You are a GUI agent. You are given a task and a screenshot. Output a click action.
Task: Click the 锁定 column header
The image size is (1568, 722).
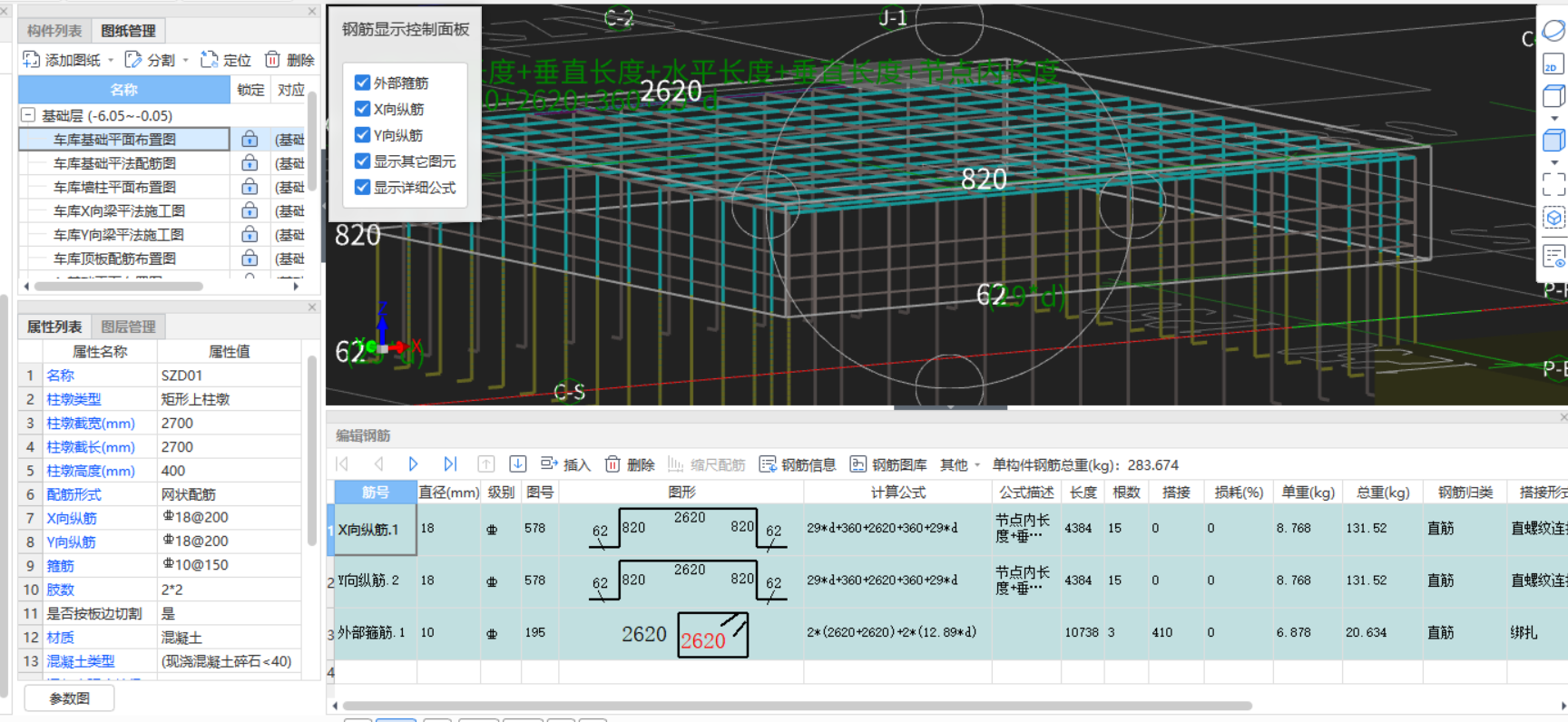tap(250, 90)
